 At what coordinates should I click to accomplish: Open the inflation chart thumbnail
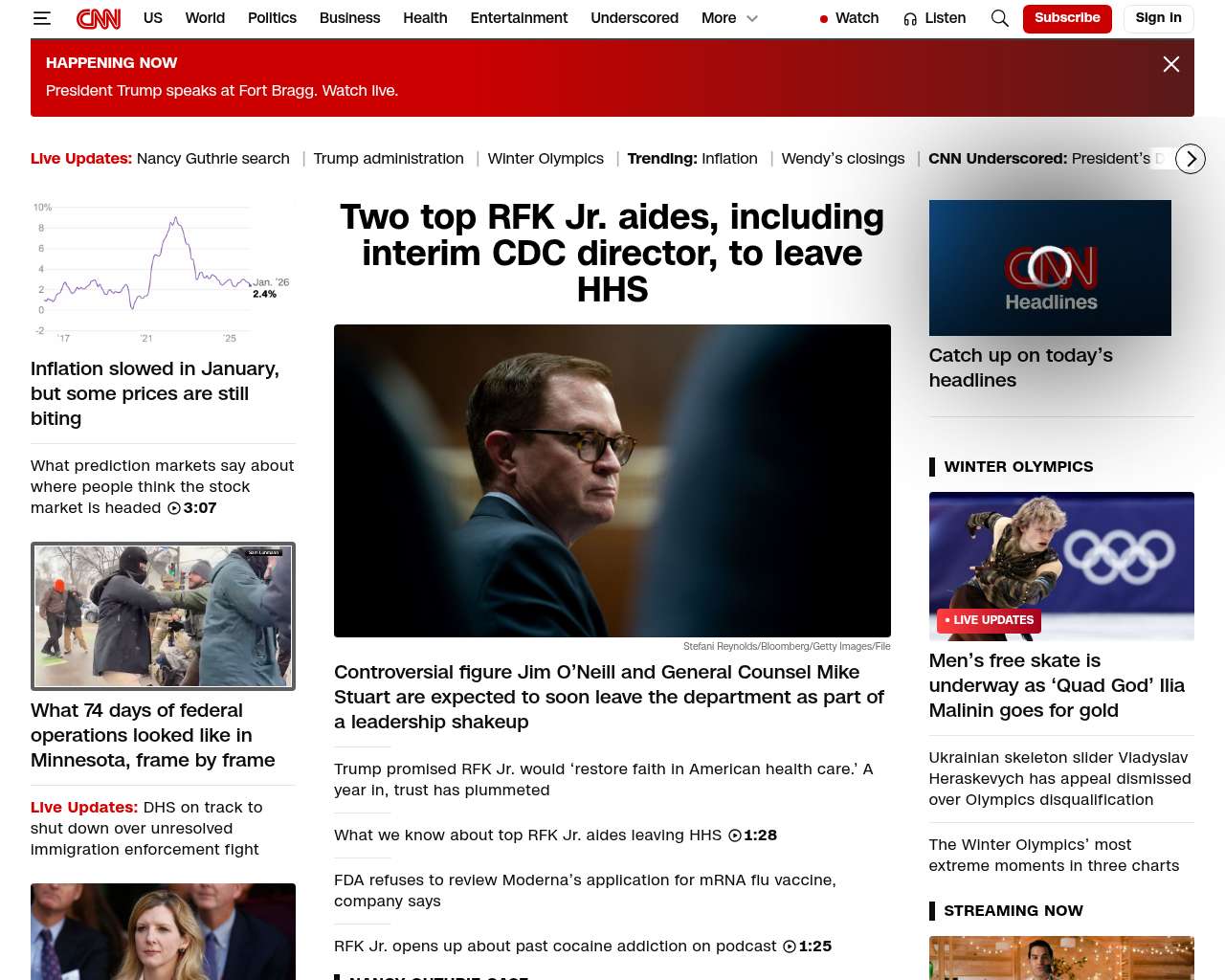pyautogui.click(x=163, y=272)
